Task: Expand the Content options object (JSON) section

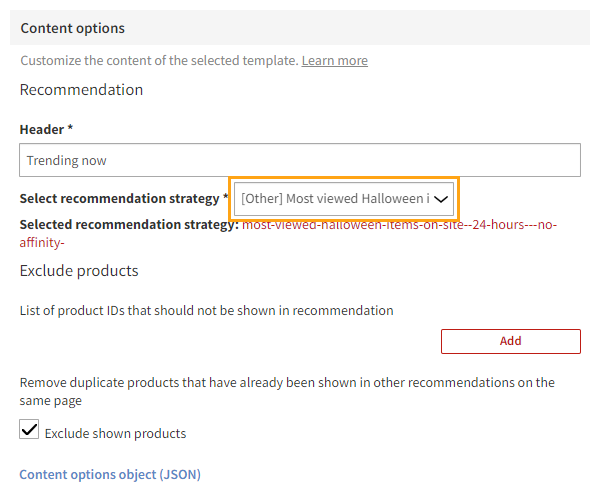Action: tap(110, 474)
